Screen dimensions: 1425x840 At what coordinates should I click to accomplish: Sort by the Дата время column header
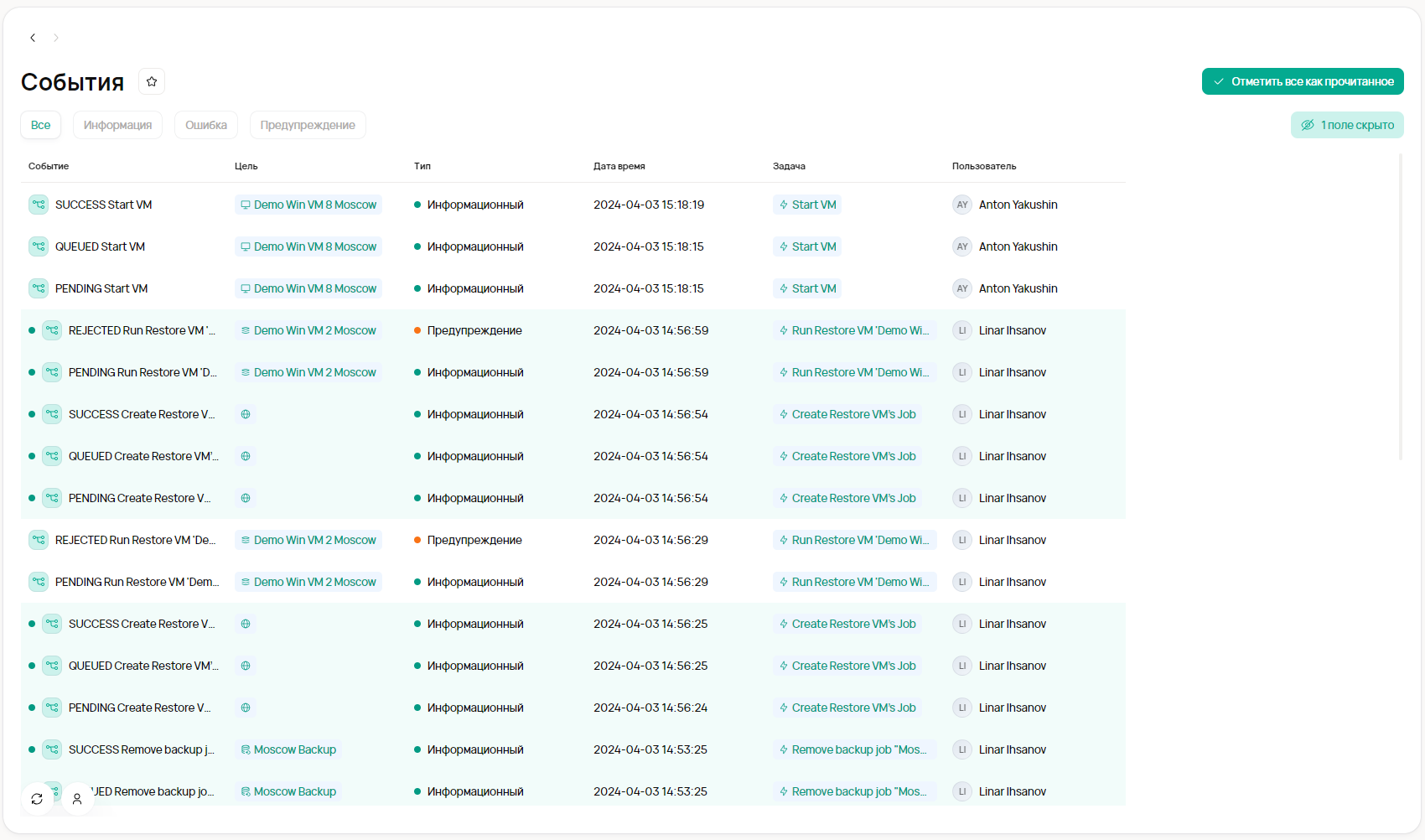[x=619, y=166]
